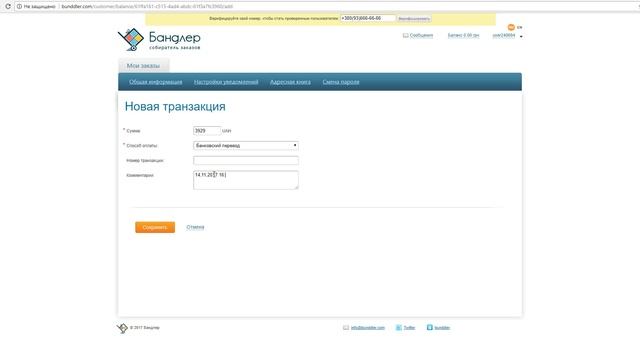
Task: Open the payment method dropdown Банковский перевод
Action: click(246, 146)
